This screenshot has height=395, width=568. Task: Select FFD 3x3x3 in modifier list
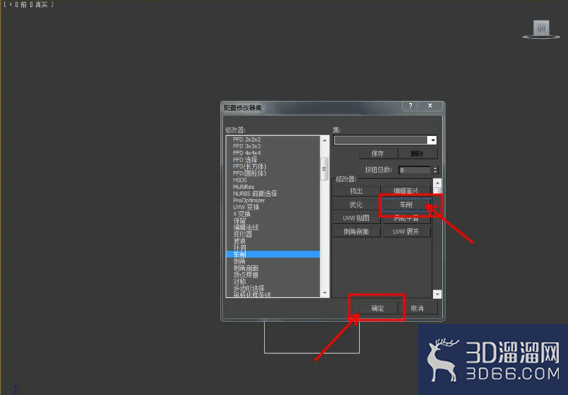pos(247,146)
